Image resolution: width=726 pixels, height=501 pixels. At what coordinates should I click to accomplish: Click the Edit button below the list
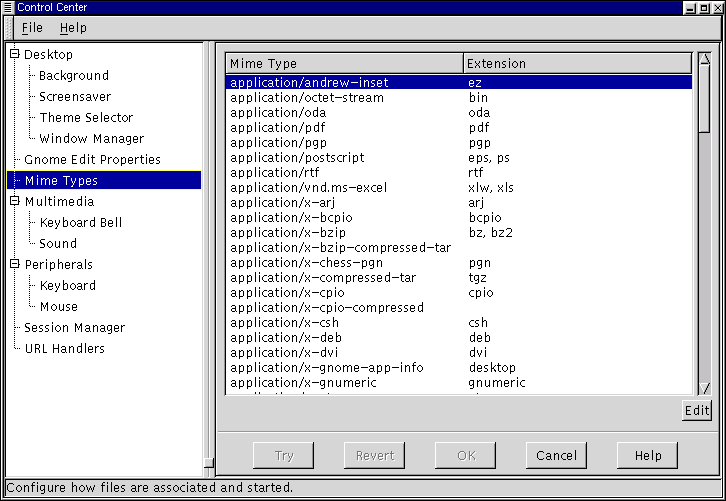pos(696,410)
